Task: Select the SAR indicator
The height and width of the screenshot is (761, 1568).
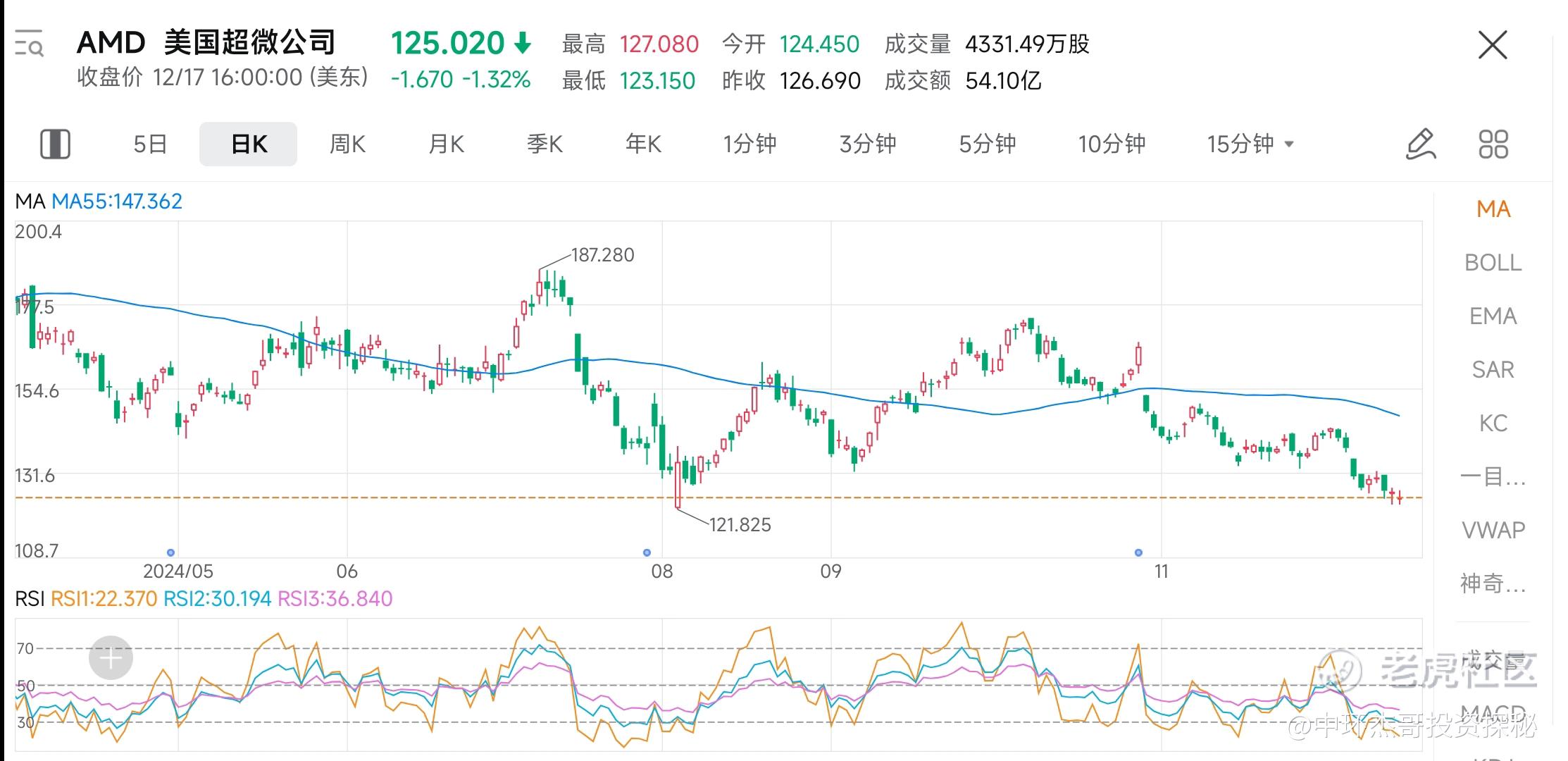Action: coord(1493,370)
